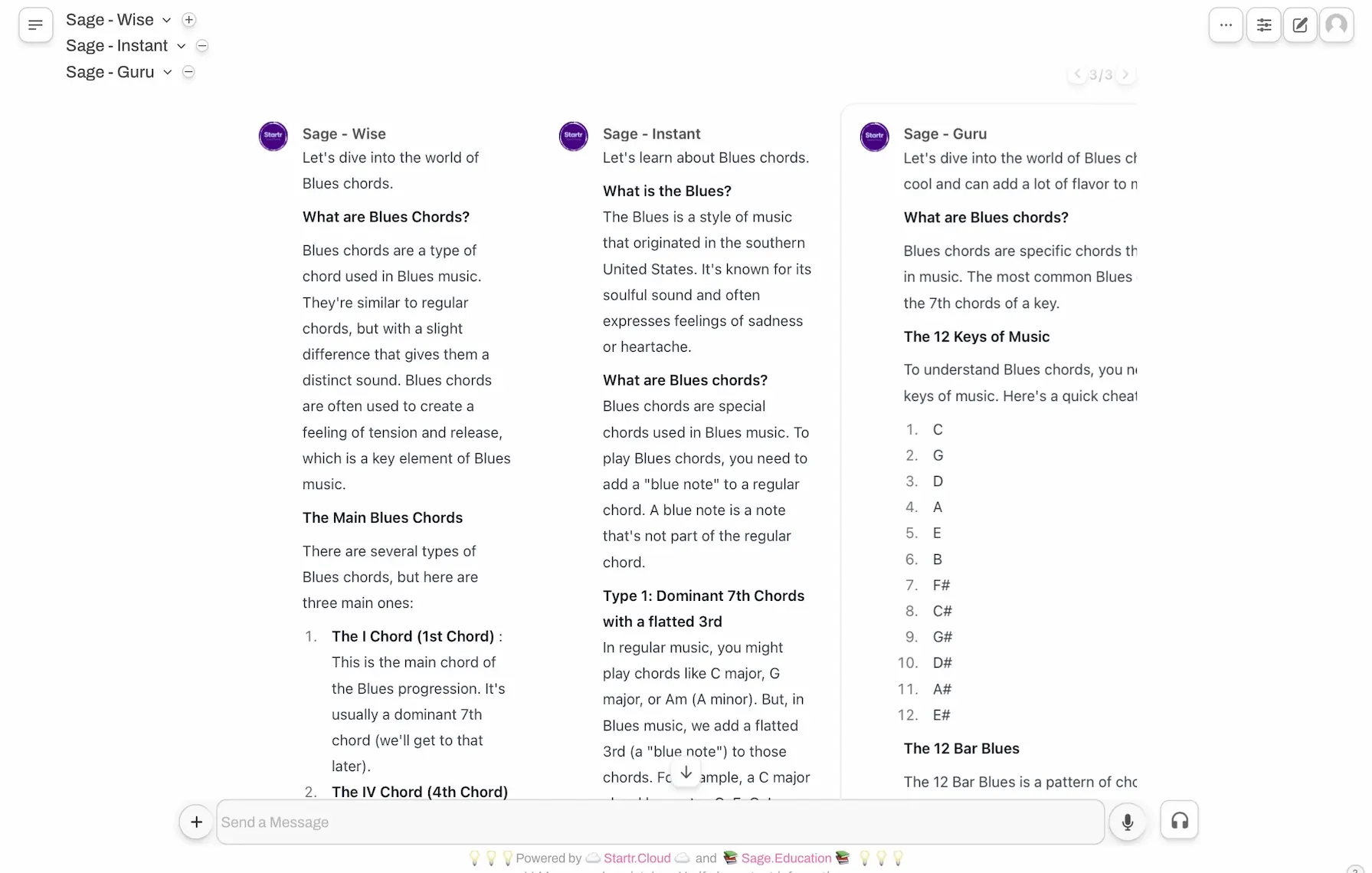The width and height of the screenshot is (1372, 873).
Task: Remove the Sage - Guru model
Action: click(188, 72)
